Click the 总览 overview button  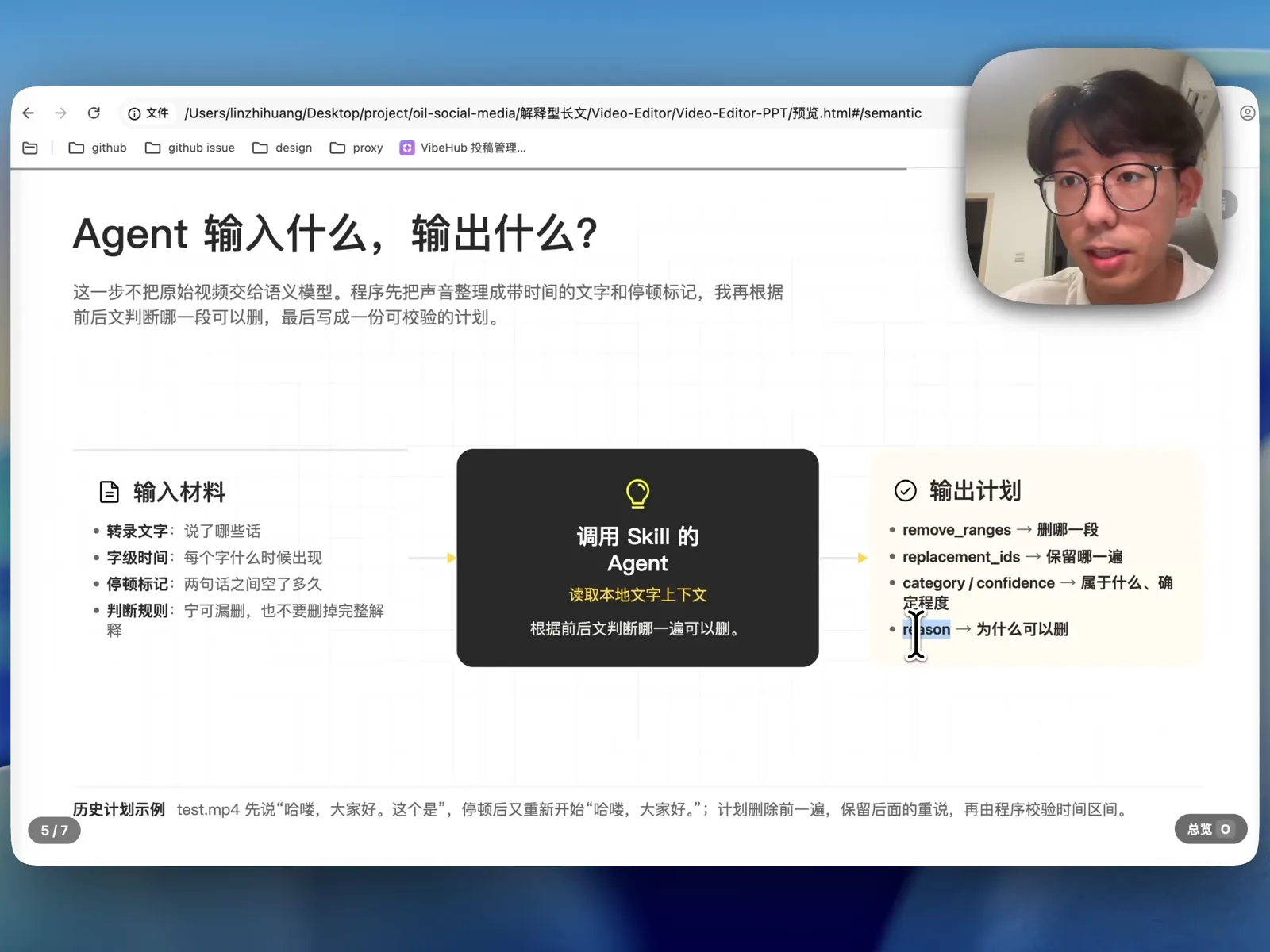coord(1210,829)
